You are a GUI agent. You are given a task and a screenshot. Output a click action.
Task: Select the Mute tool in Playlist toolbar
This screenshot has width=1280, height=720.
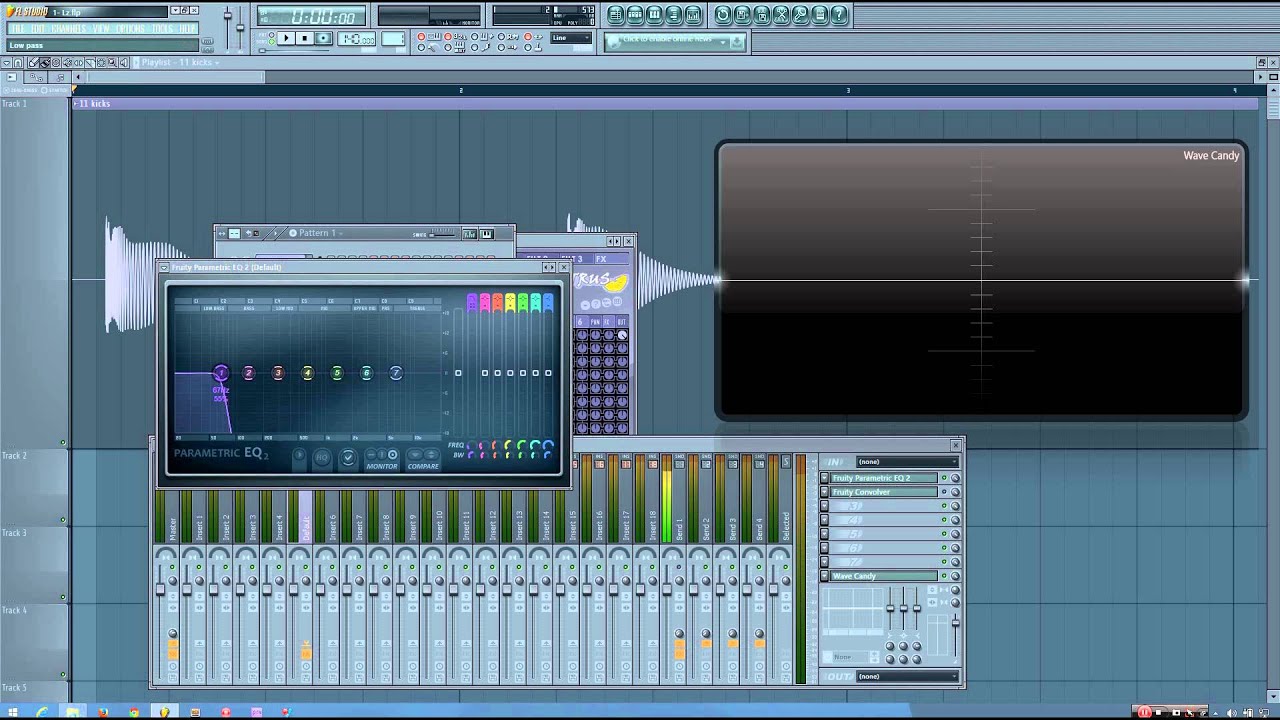[67, 62]
